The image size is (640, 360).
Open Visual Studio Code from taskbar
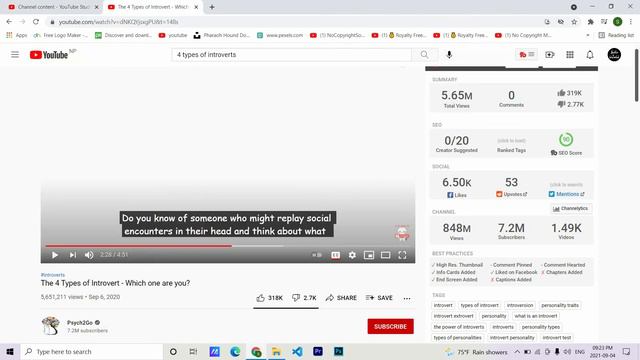point(297,351)
